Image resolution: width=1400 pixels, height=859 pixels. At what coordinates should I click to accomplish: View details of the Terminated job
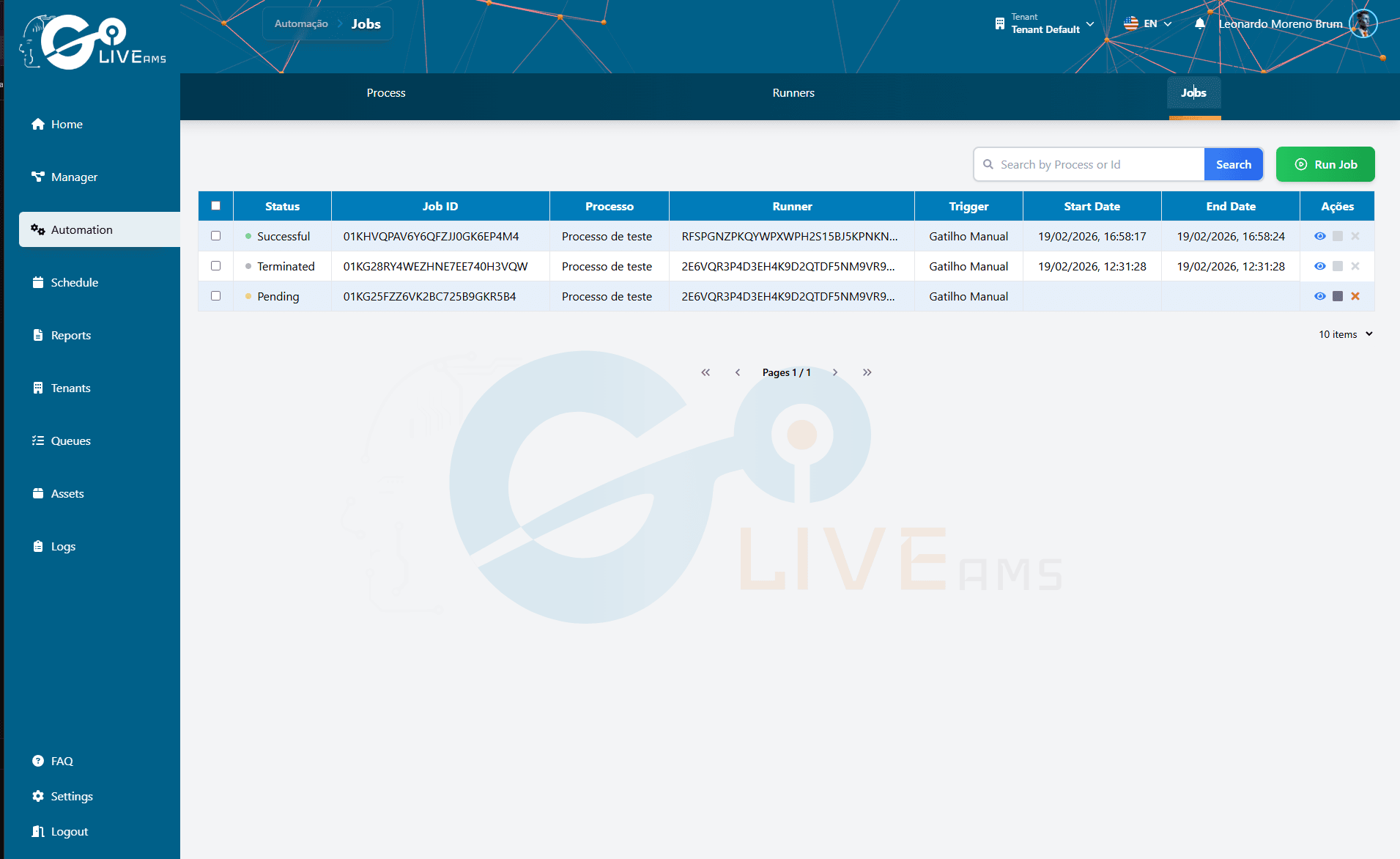click(1319, 266)
